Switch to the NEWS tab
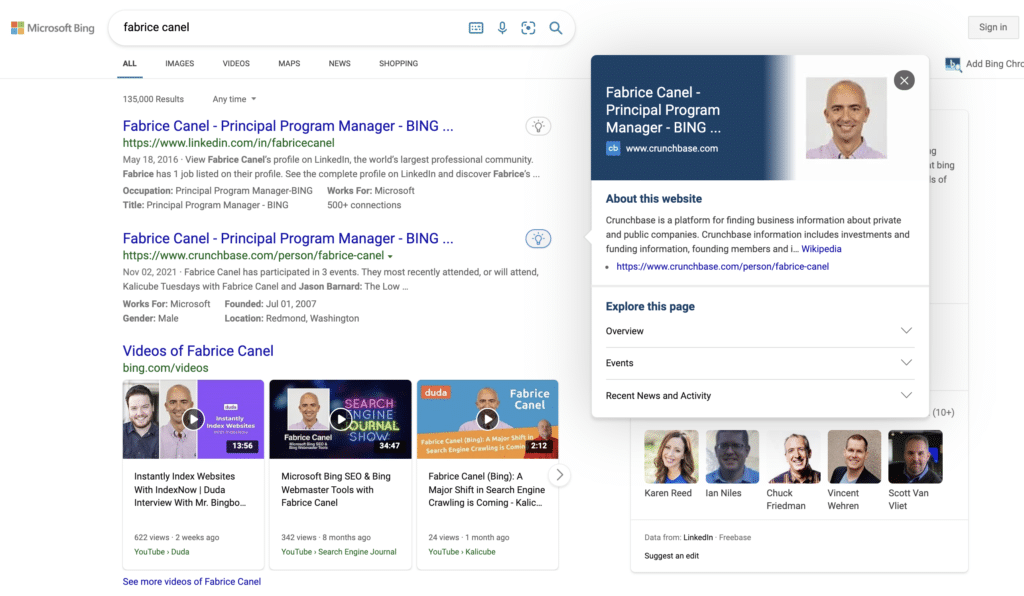This screenshot has width=1024, height=596. tap(340, 63)
